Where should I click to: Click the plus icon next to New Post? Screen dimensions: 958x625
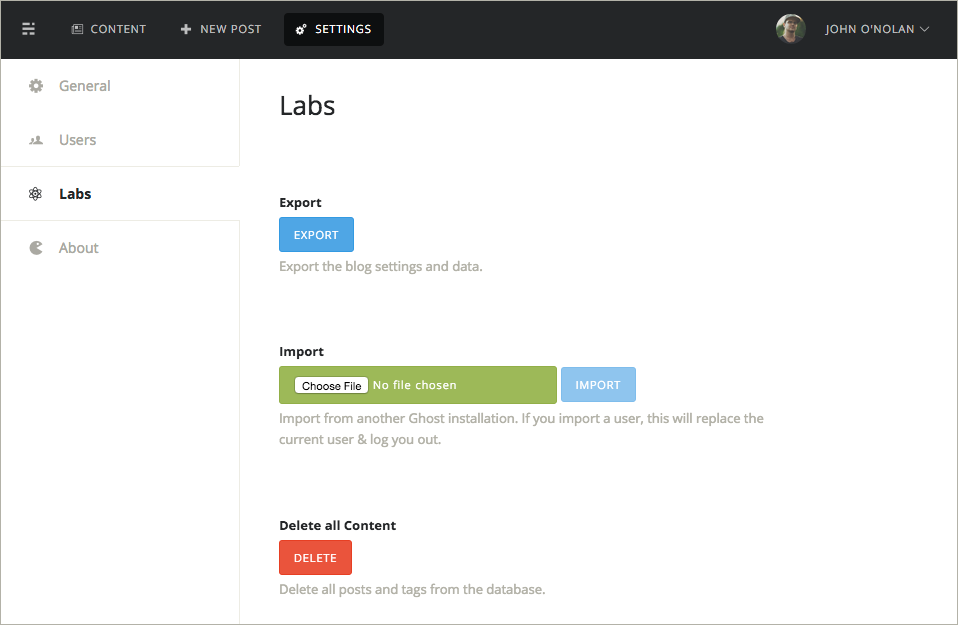point(184,29)
